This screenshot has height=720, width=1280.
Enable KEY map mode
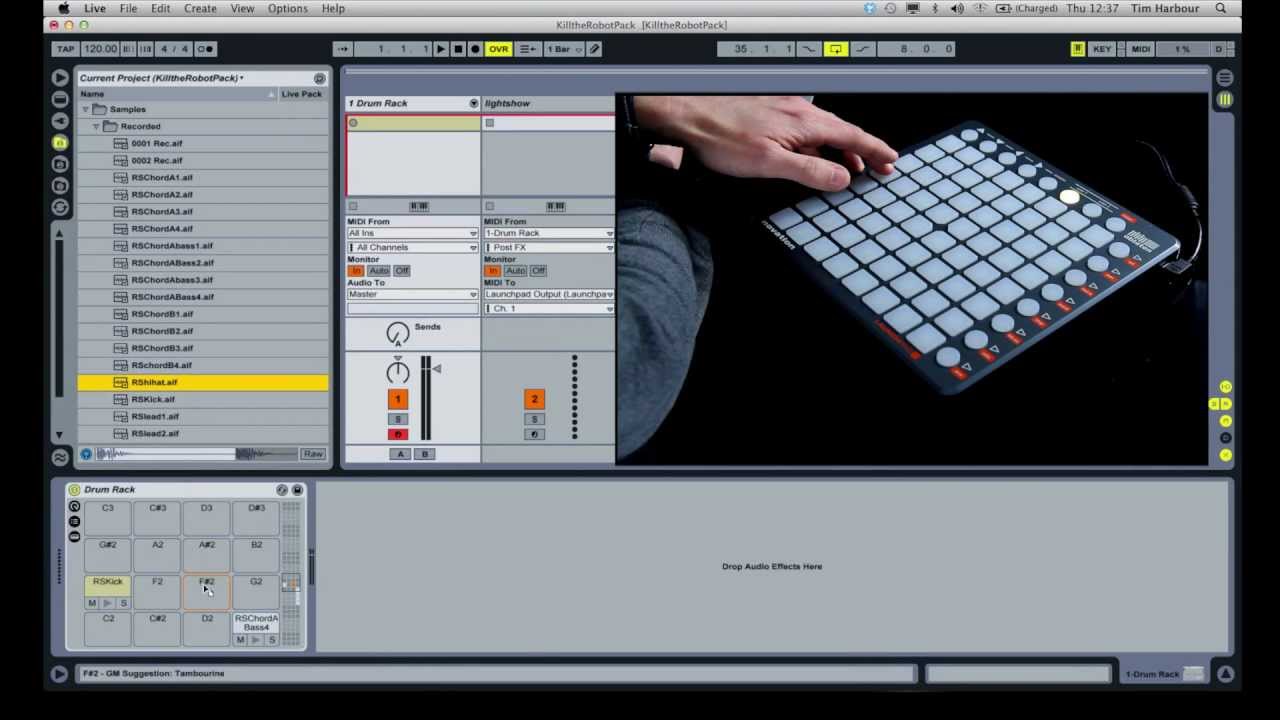pos(1102,49)
